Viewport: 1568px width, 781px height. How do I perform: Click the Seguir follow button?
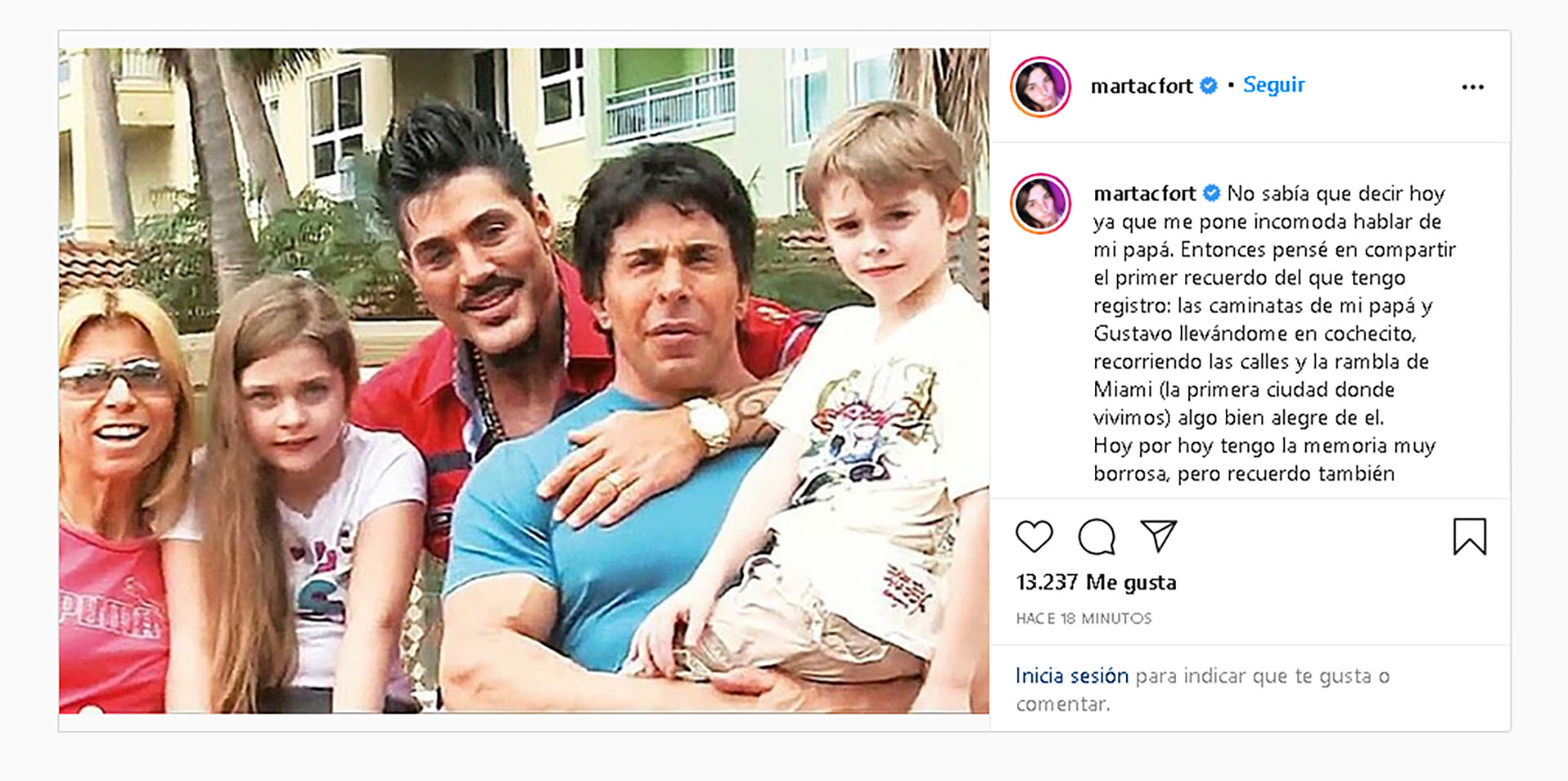click(x=1273, y=85)
